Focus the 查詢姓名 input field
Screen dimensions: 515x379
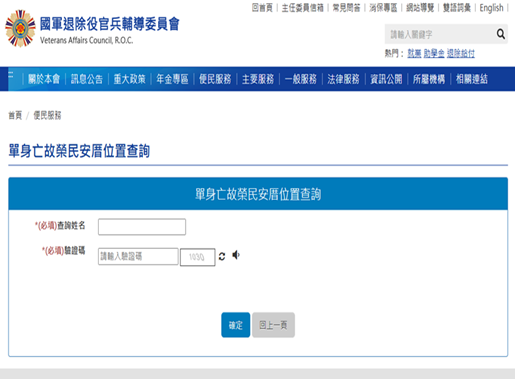pyautogui.click(x=142, y=227)
